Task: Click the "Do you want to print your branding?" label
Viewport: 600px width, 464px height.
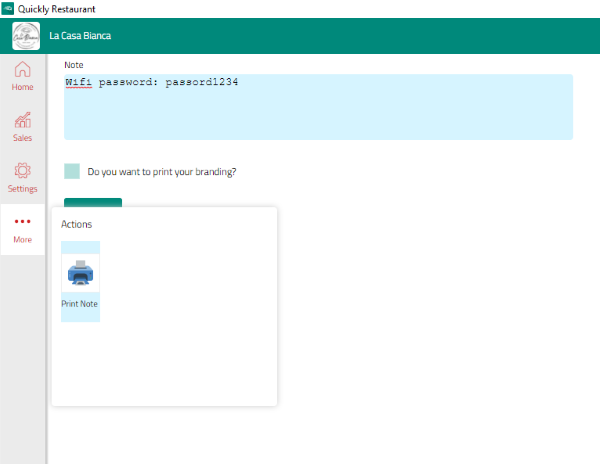Action: click(x=162, y=172)
